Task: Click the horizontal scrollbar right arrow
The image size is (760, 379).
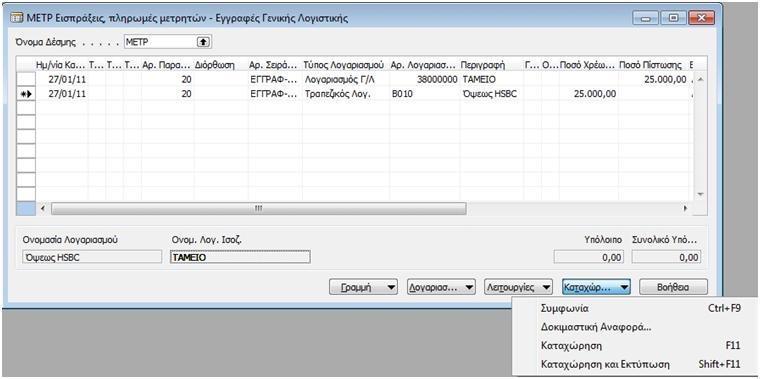Action: (685, 208)
